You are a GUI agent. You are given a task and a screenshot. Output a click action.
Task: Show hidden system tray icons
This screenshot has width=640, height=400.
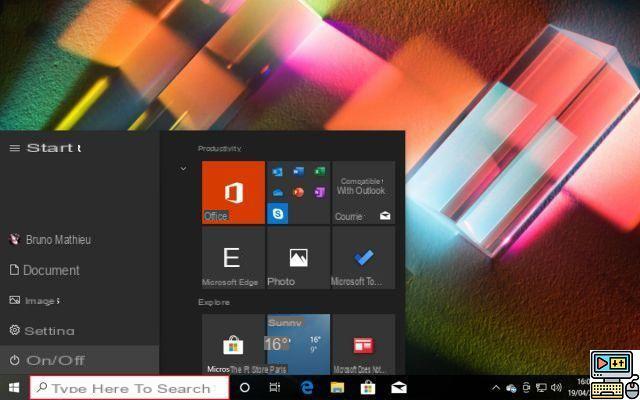(496, 388)
